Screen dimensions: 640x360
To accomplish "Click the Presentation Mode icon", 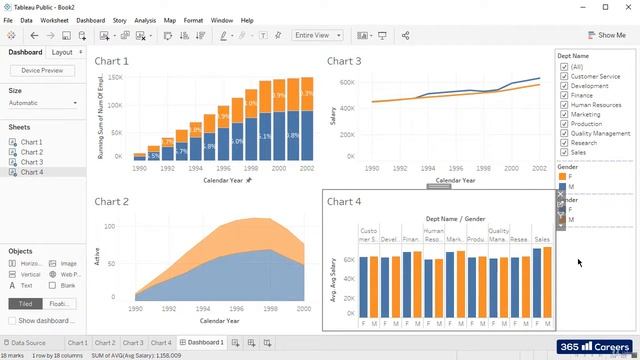I will click(x=382, y=36).
